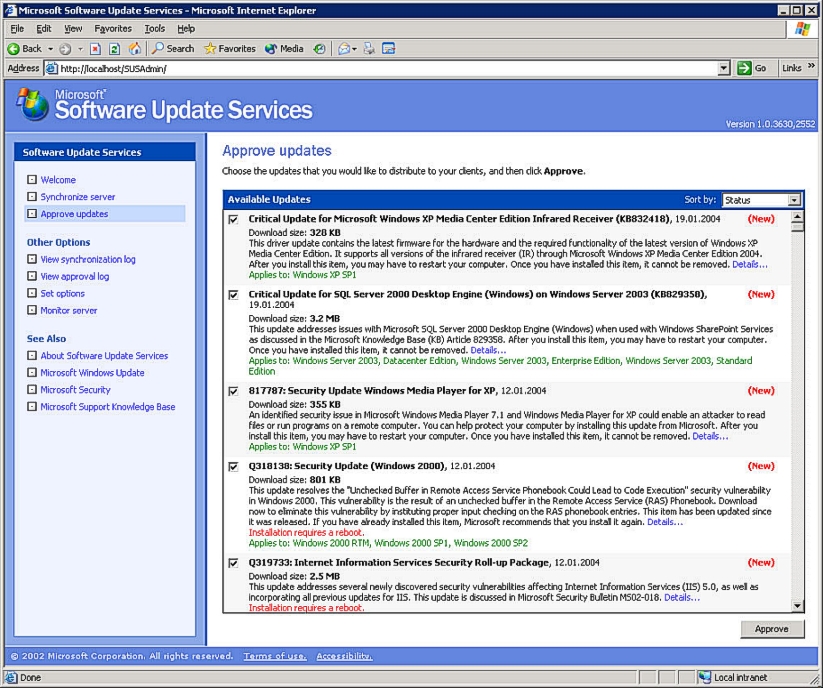Screen dimensions: 823x688
Task: Click the updates list scrollbar thumb
Action: pos(797,227)
